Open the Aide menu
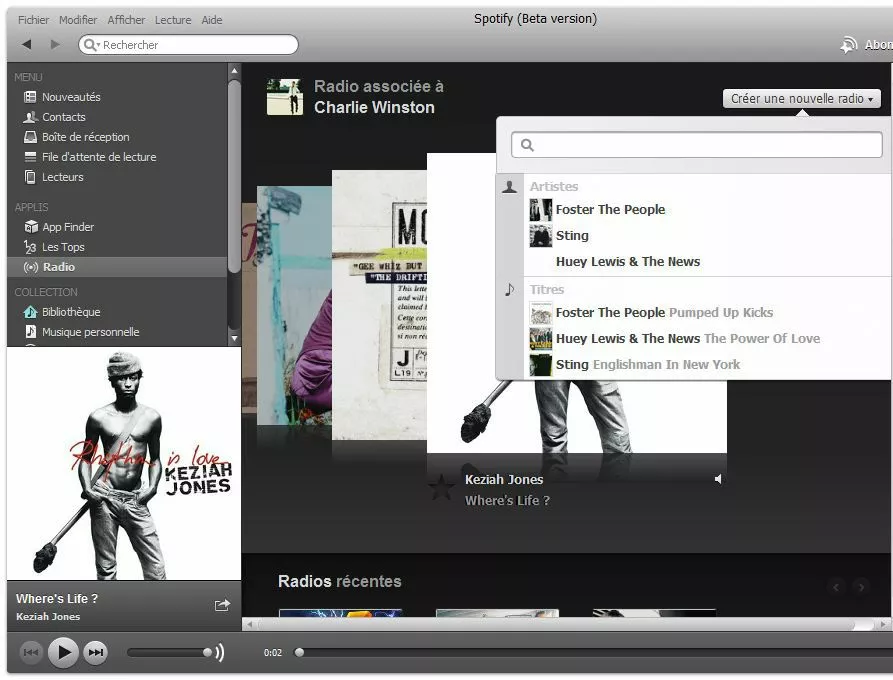 212,20
